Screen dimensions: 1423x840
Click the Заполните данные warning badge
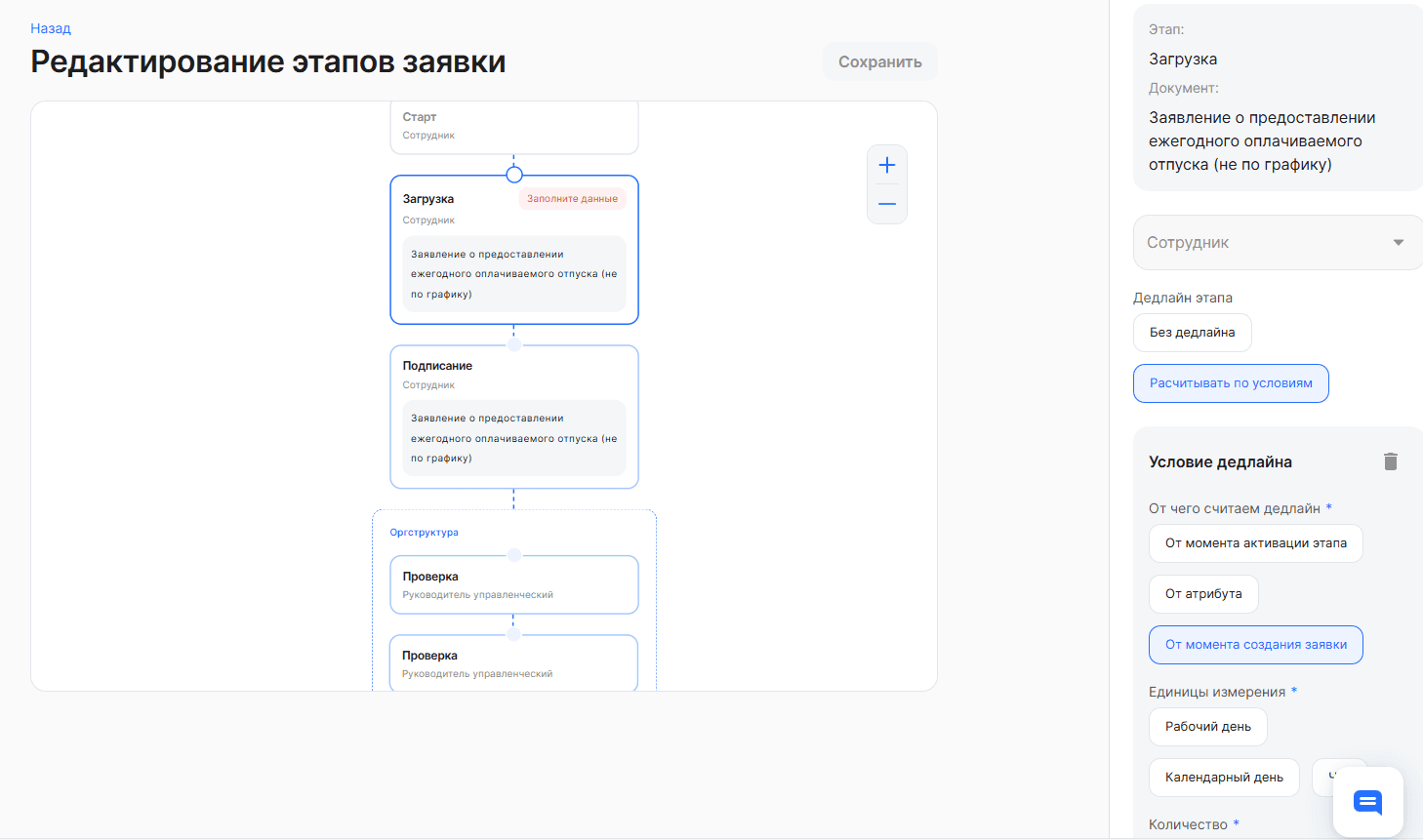[572, 198]
